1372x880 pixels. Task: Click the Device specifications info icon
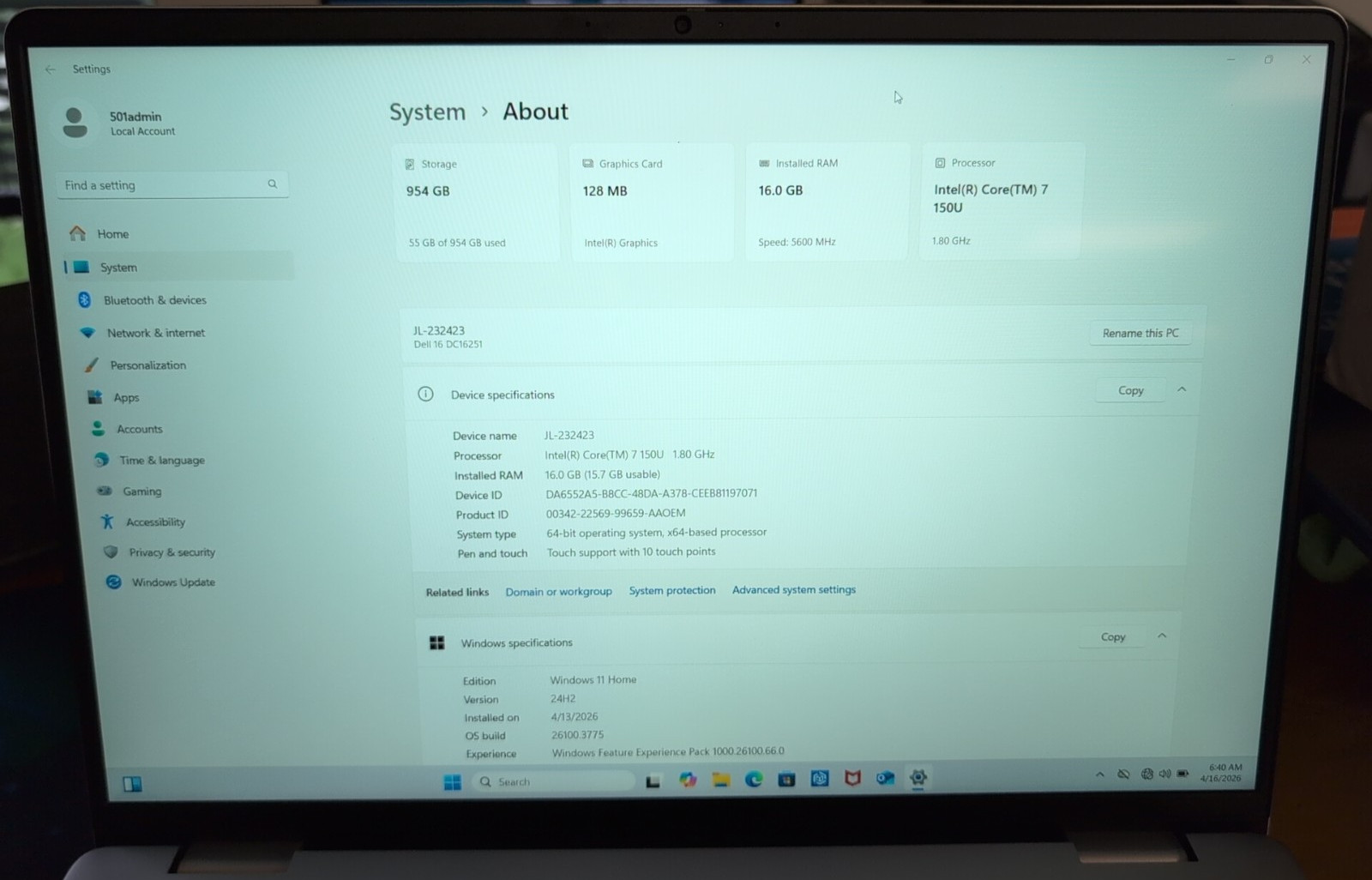(425, 394)
